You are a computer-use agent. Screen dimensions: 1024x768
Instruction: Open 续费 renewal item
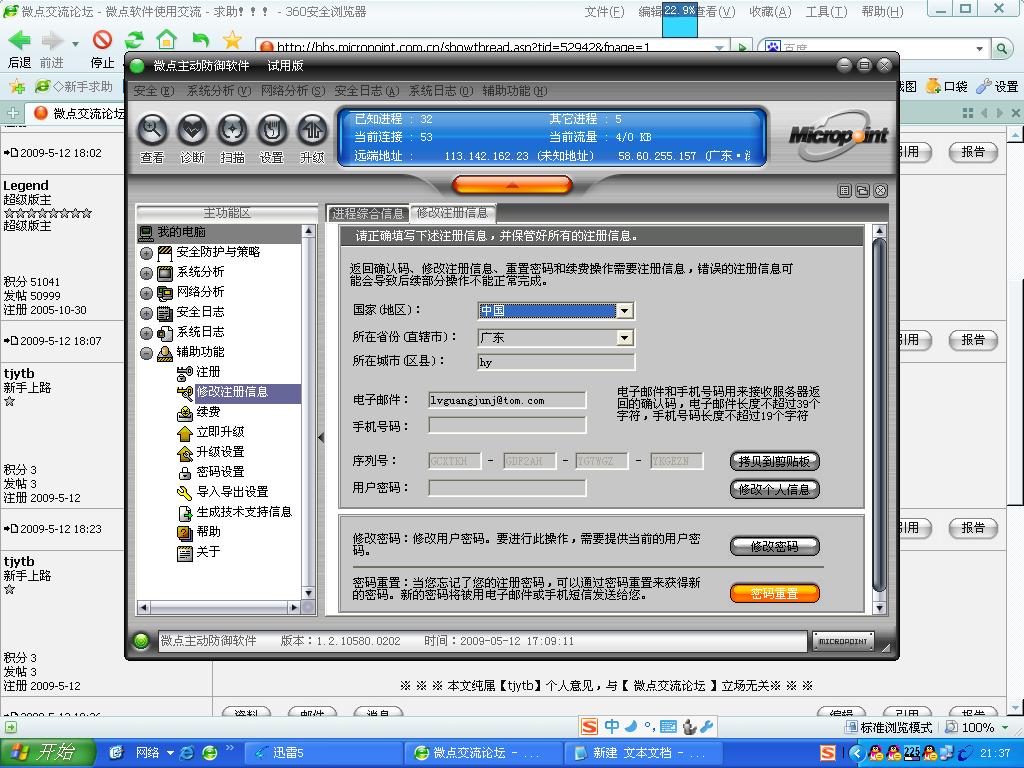point(208,412)
